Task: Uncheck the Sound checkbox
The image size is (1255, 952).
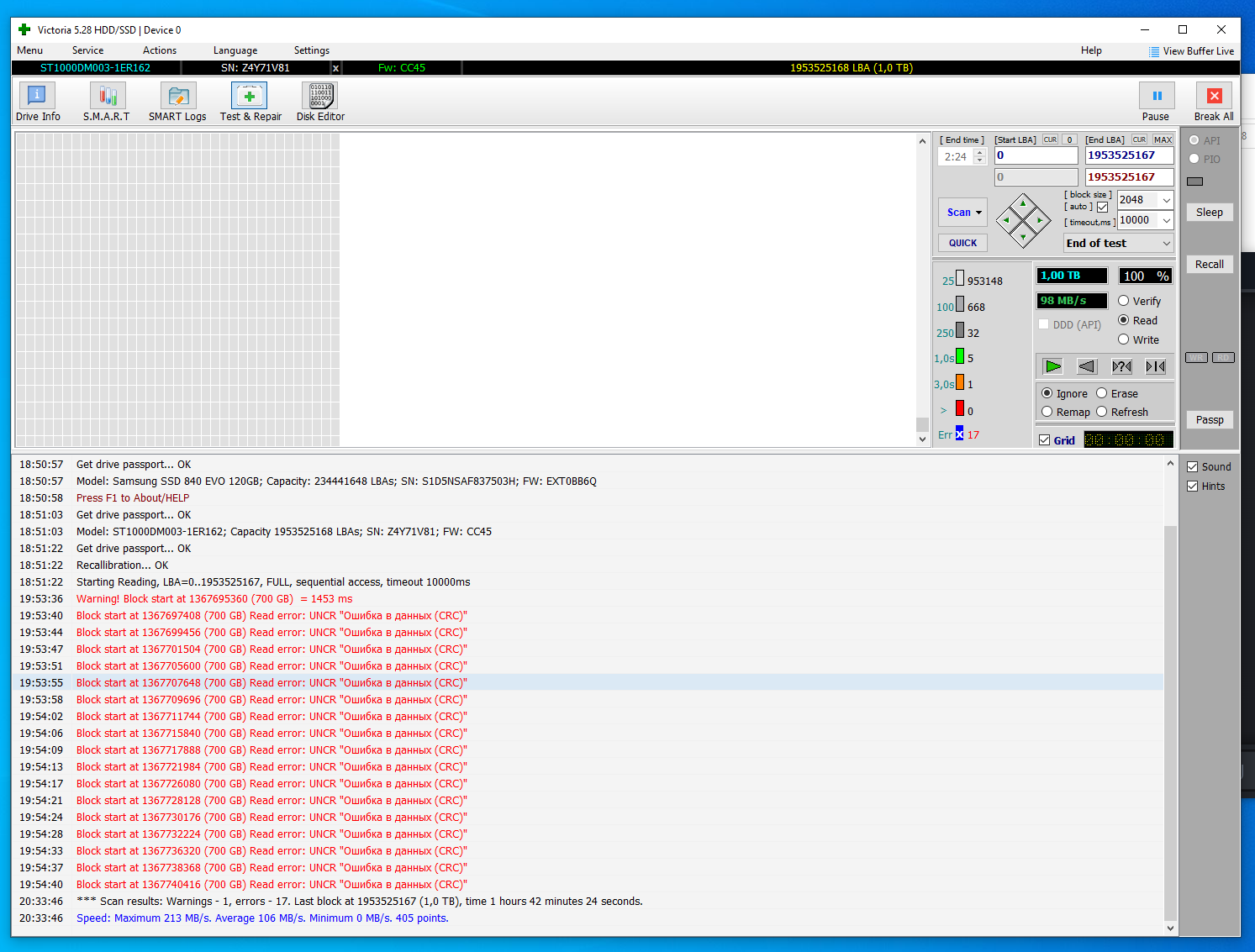Action: [1192, 467]
